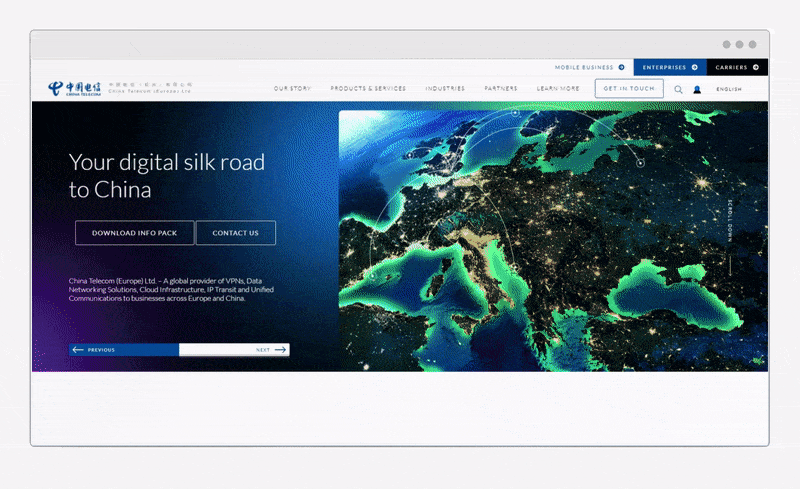Viewport: 800px width, 489px height.
Task: Click the Europe map hero image
Action: click(x=530, y=240)
